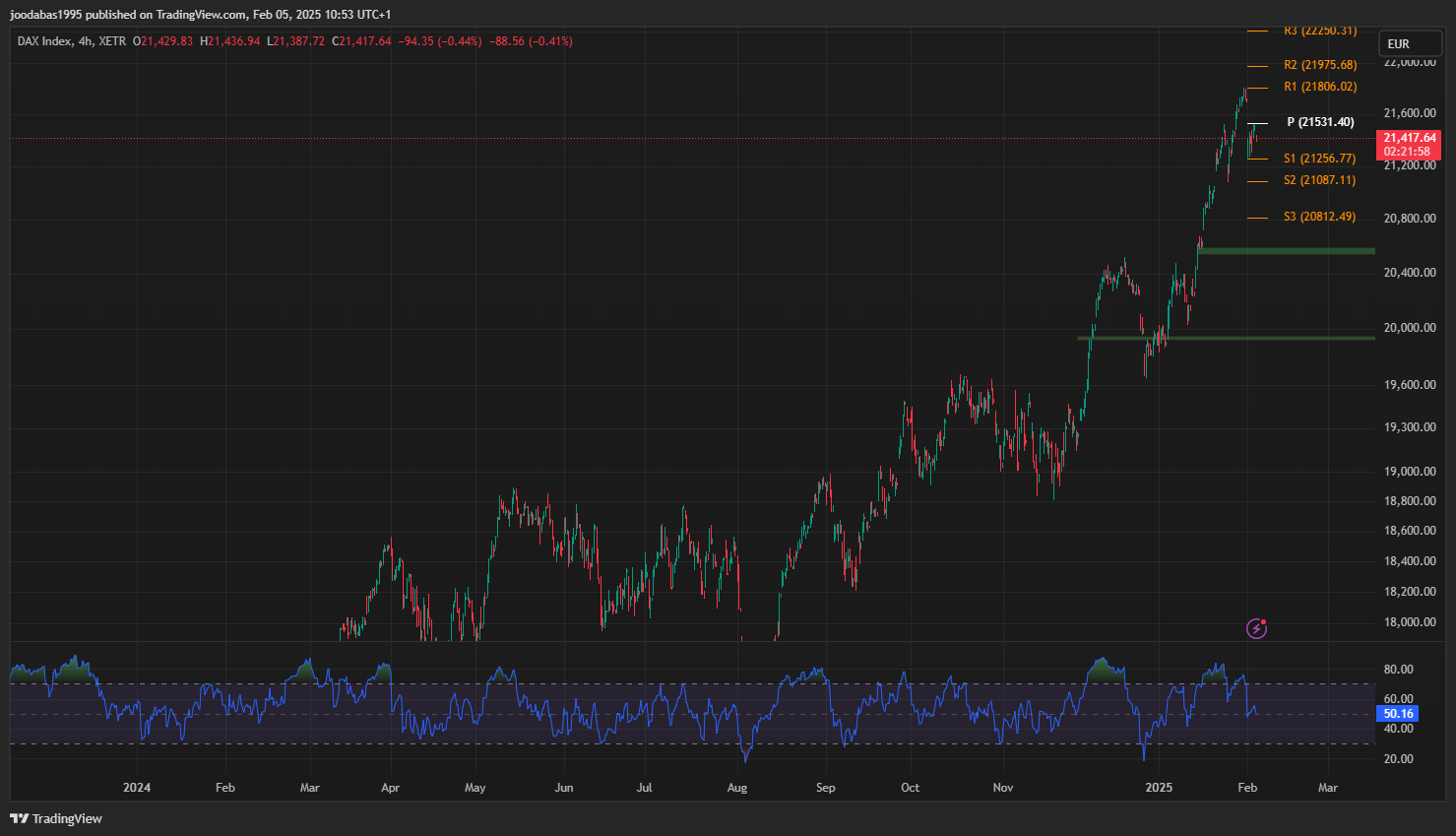Click the 2025 label on the time axis
This screenshot has height=836, width=1456.
pos(1159,788)
